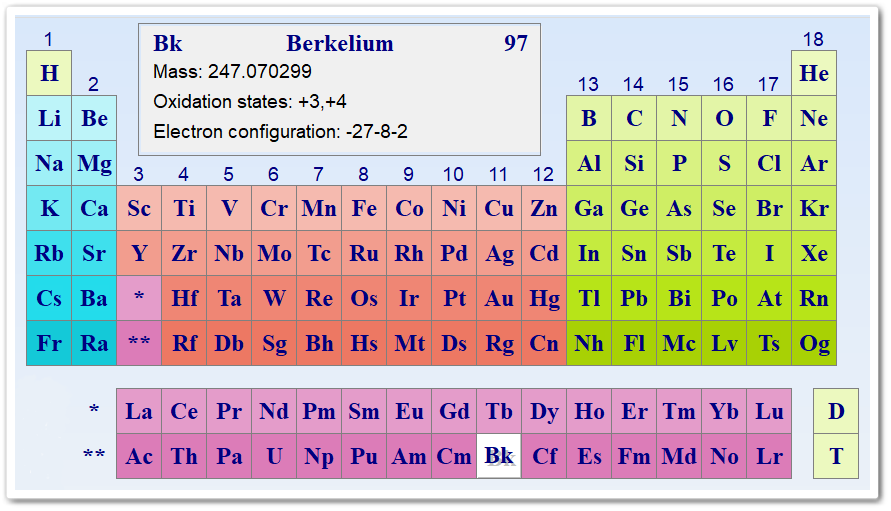The width and height of the screenshot is (891, 511).
Task: Click the Carbon (C) element cell
Action: click(634, 118)
